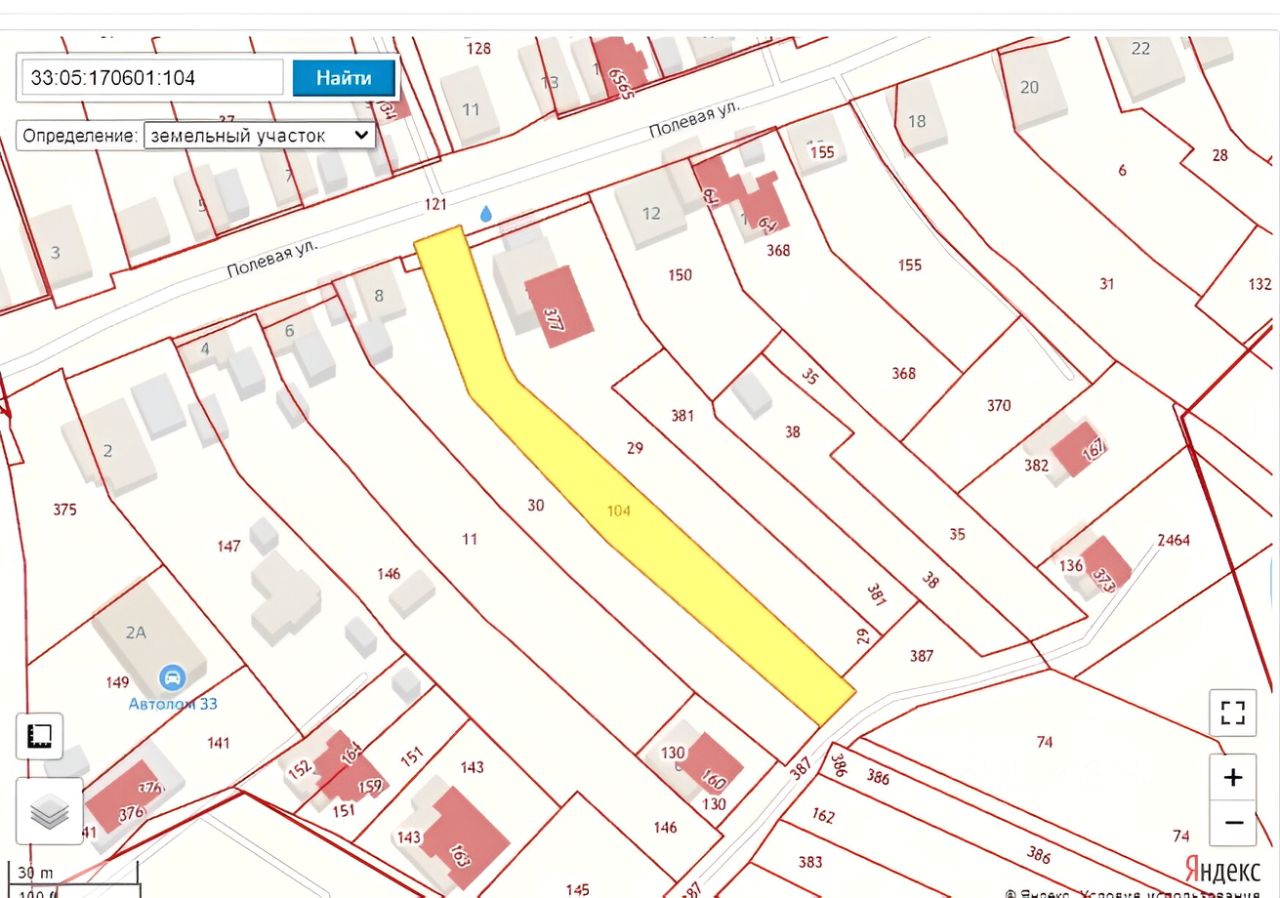Click parcel label 150

tap(680, 275)
